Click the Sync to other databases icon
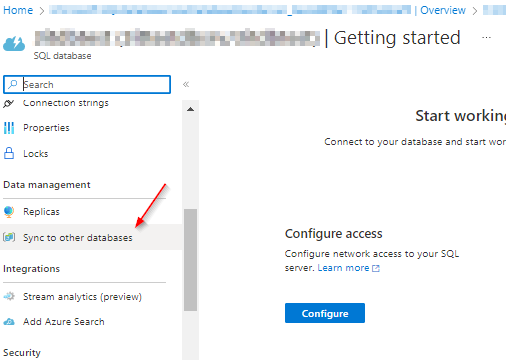The width and height of the screenshot is (506, 360). point(9,237)
